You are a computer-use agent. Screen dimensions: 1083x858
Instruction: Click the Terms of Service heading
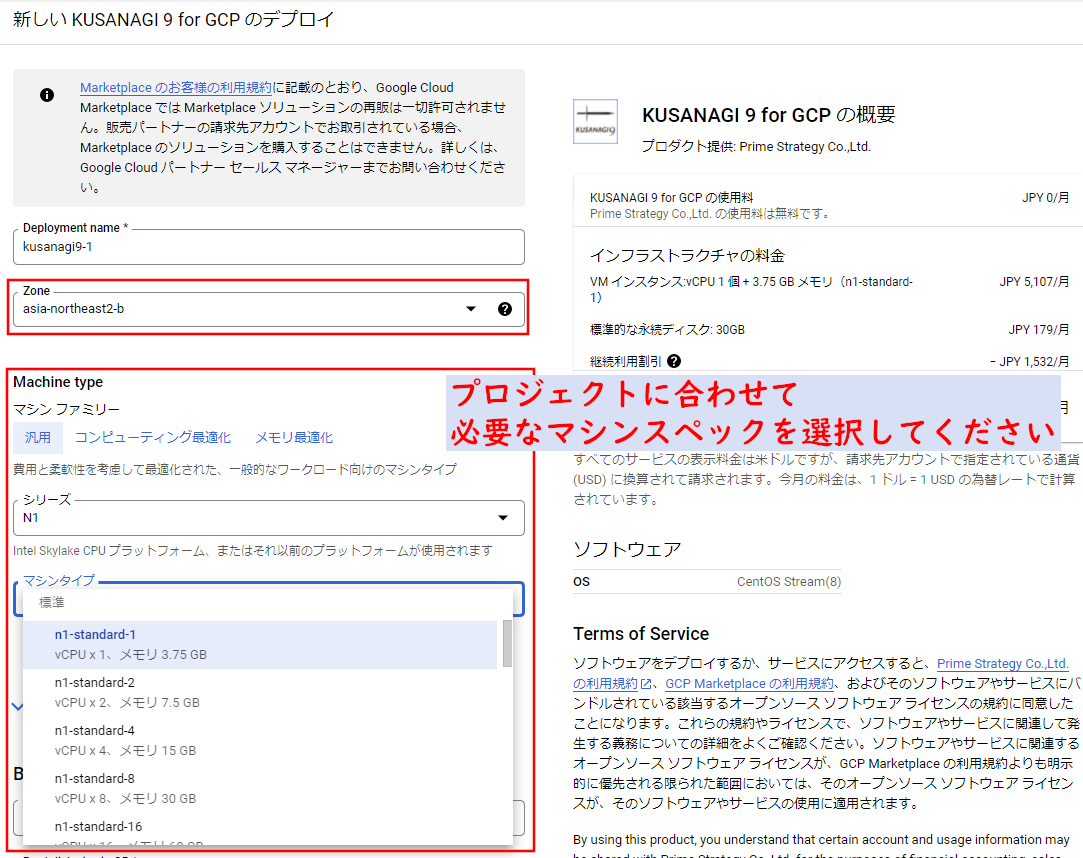tap(641, 633)
